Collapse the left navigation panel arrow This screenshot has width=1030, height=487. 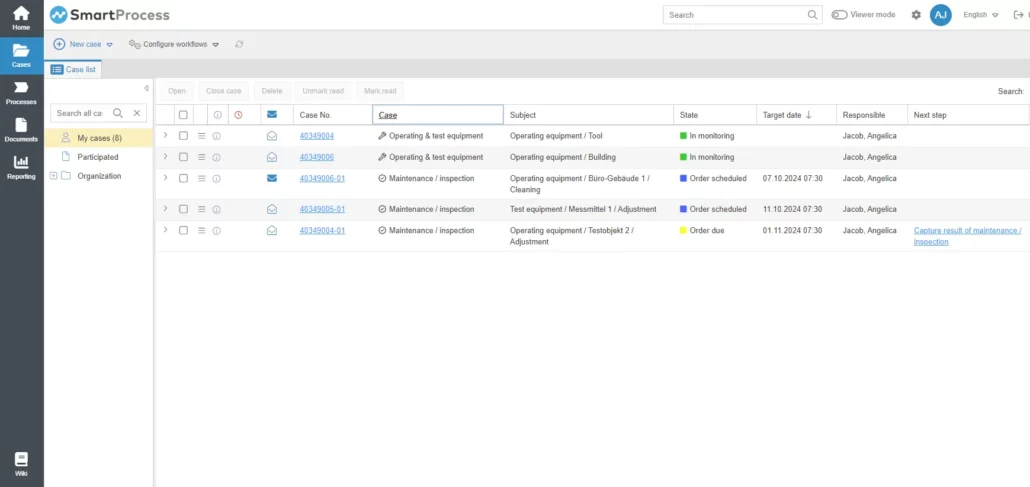pyautogui.click(x=146, y=88)
